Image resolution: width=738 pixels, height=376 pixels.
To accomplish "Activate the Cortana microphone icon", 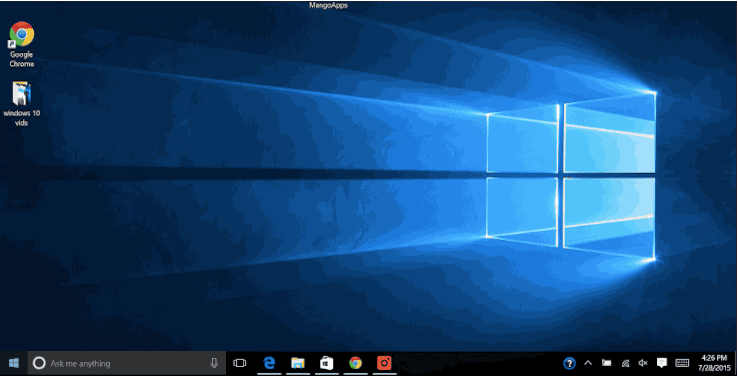I will [x=214, y=363].
